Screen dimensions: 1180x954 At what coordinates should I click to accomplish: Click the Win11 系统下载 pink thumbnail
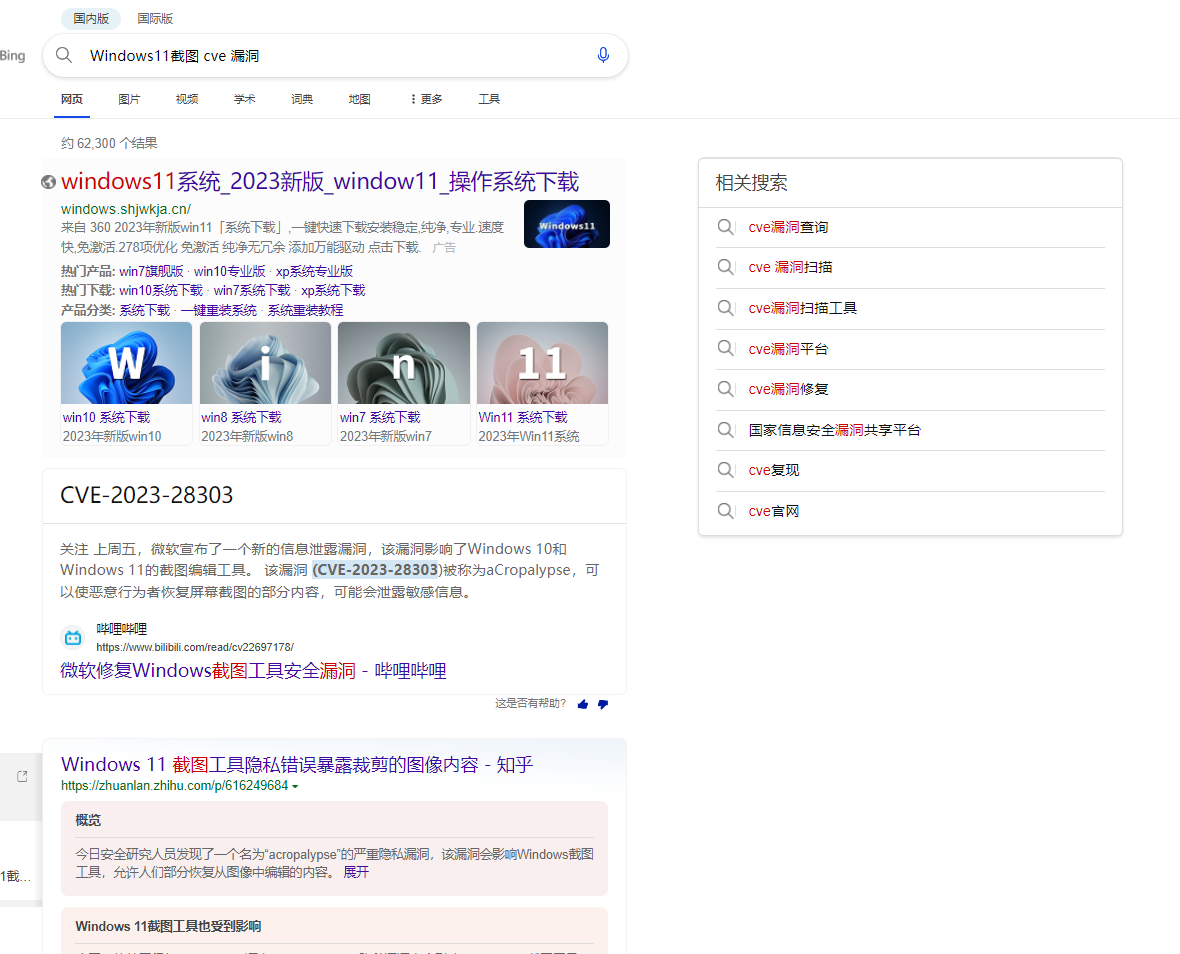tap(542, 362)
